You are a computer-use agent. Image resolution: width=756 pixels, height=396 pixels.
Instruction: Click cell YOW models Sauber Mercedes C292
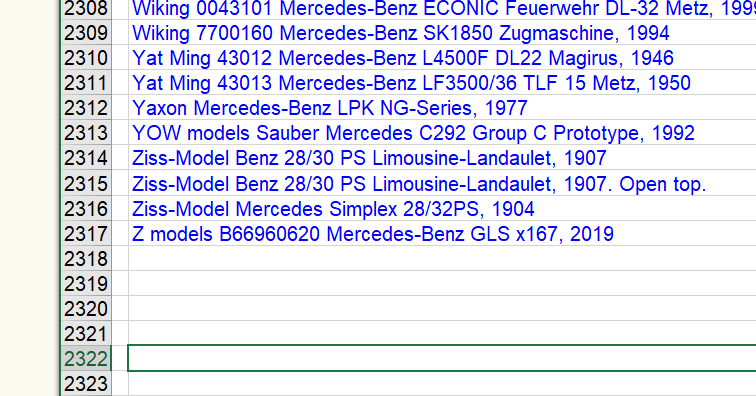coord(442,133)
